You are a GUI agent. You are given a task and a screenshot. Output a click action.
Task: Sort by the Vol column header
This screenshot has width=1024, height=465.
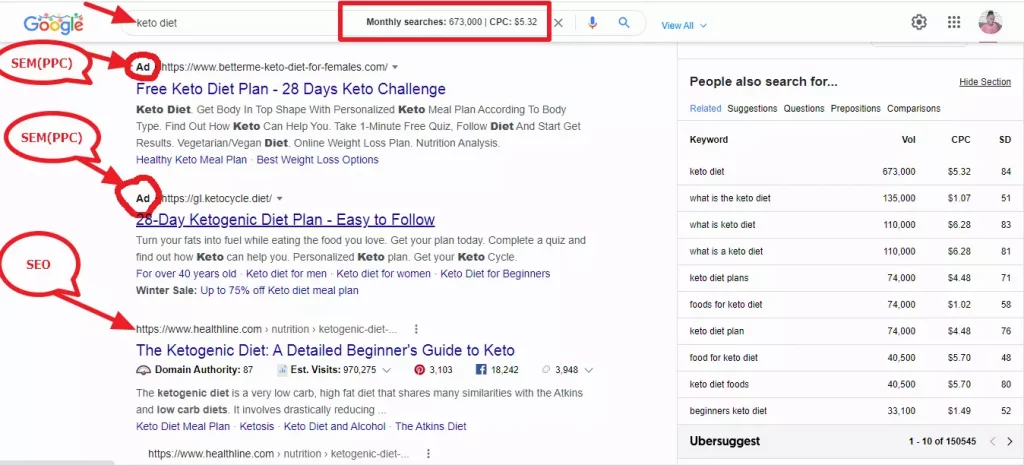point(908,140)
